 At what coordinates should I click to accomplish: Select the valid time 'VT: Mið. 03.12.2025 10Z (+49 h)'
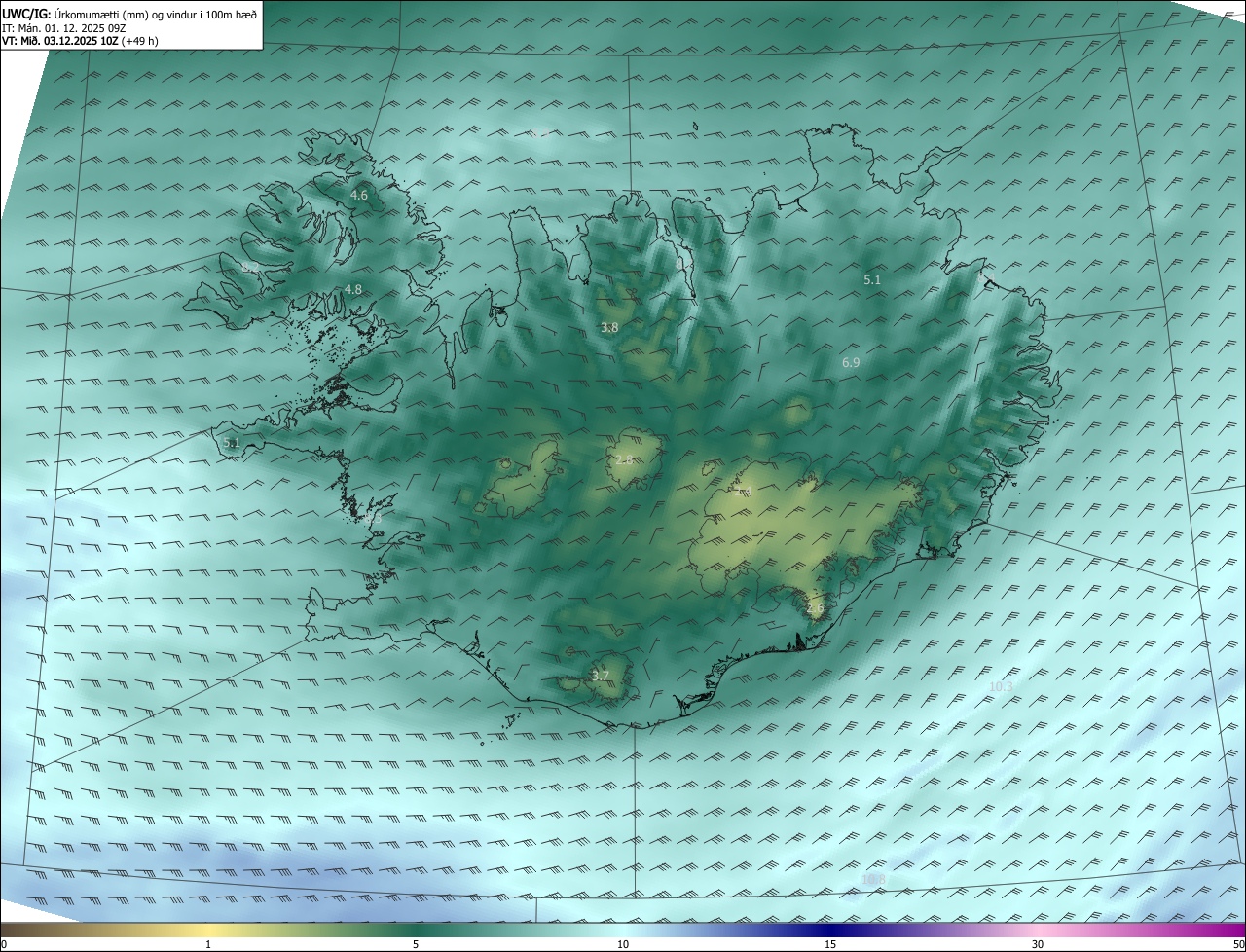[x=80, y=41]
